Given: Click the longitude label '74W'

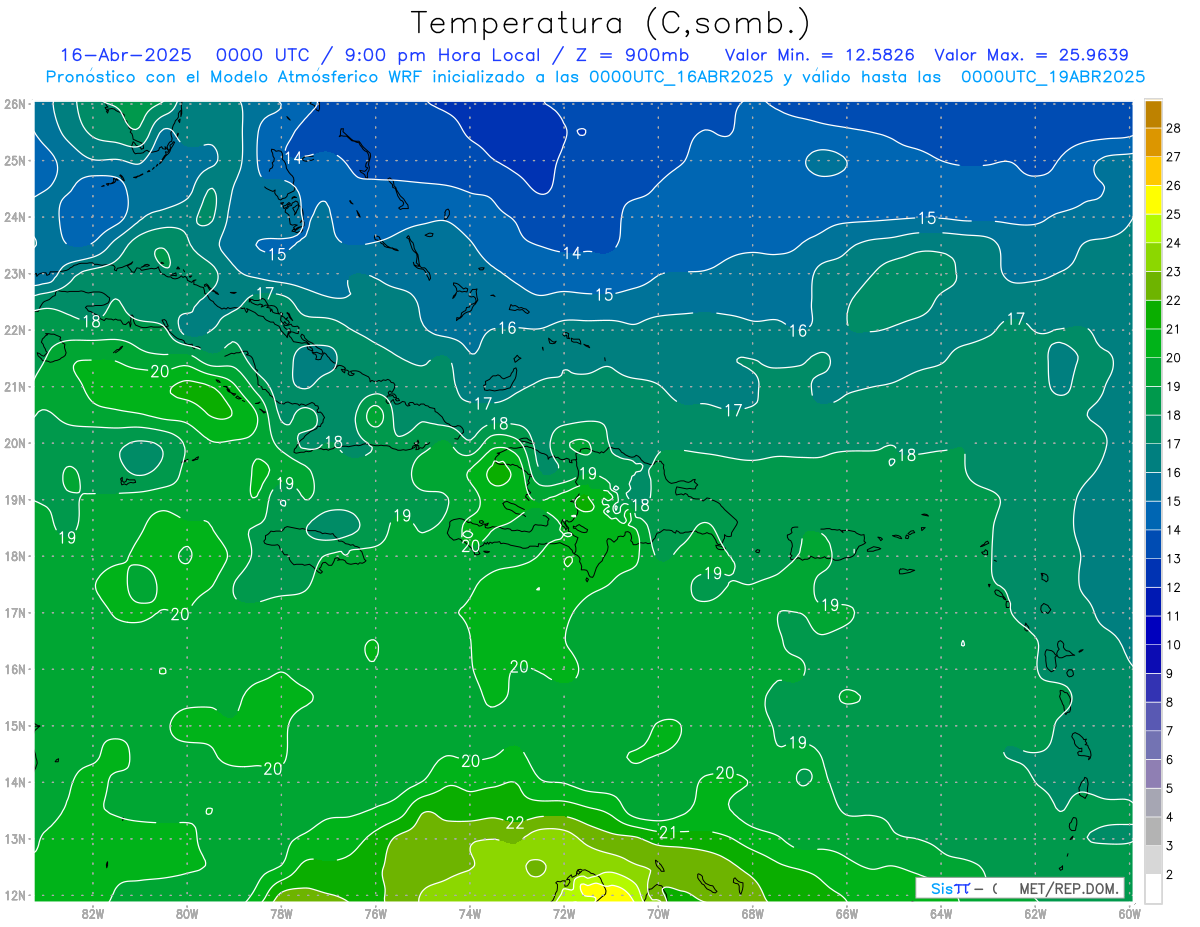Looking at the screenshot, I should 470,913.
